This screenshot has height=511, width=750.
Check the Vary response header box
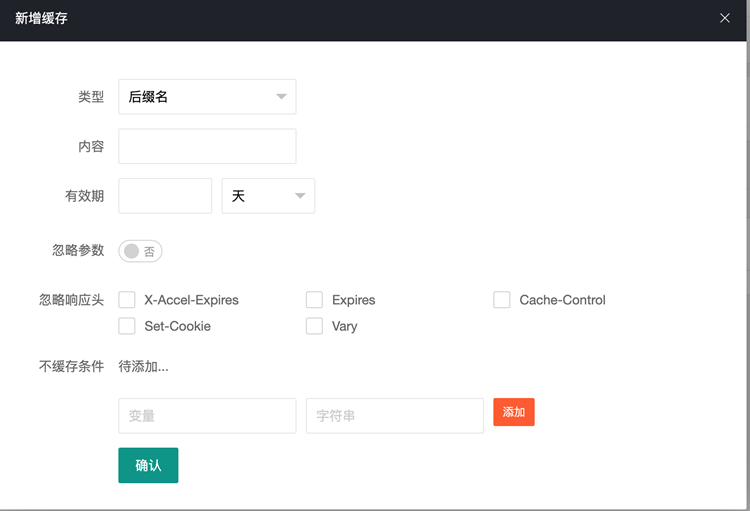pos(314,326)
